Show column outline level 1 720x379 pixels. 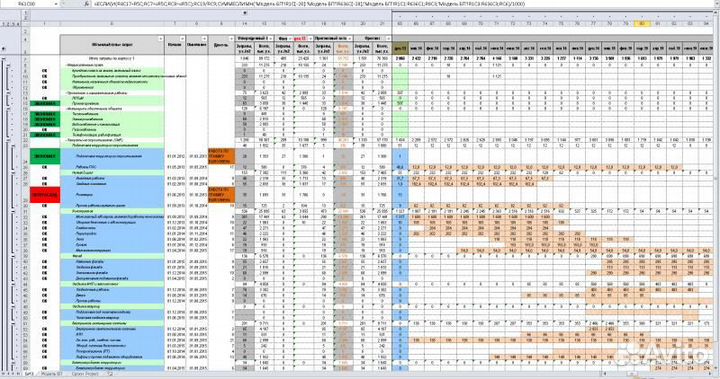[26, 12]
